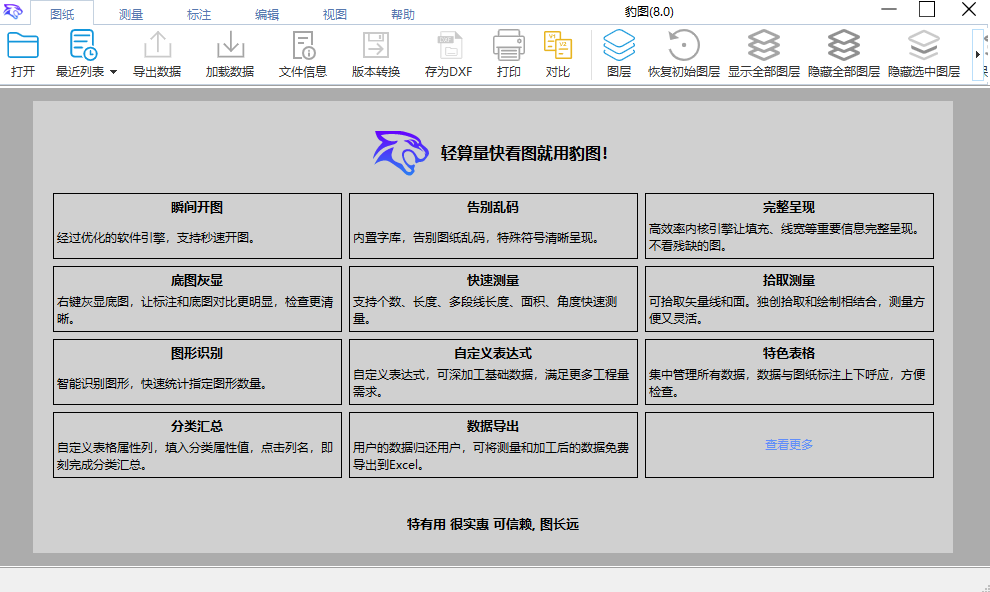990x592 pixels.
Task: Click the Export Data (导出数据) icon
Action: point(157,46)
